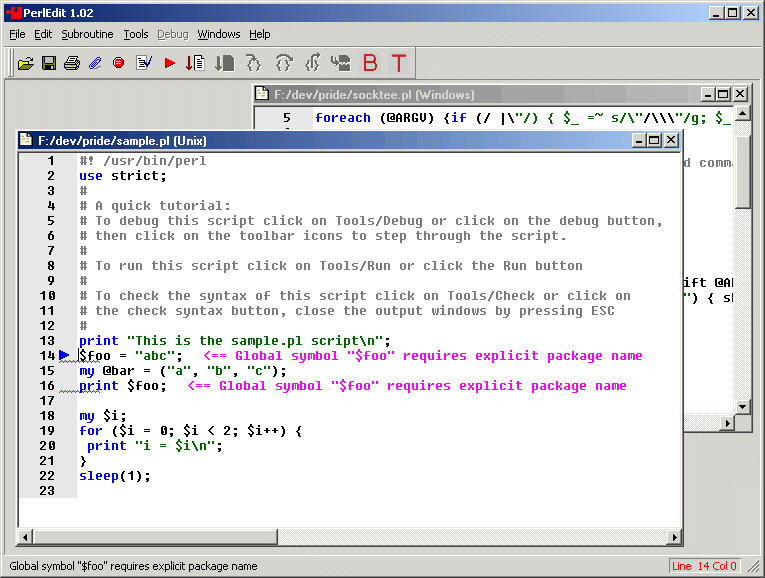The image size is (765, 578).
Task: Click the blue paperclip toolbar icon
Action: (x=95, y=63)
